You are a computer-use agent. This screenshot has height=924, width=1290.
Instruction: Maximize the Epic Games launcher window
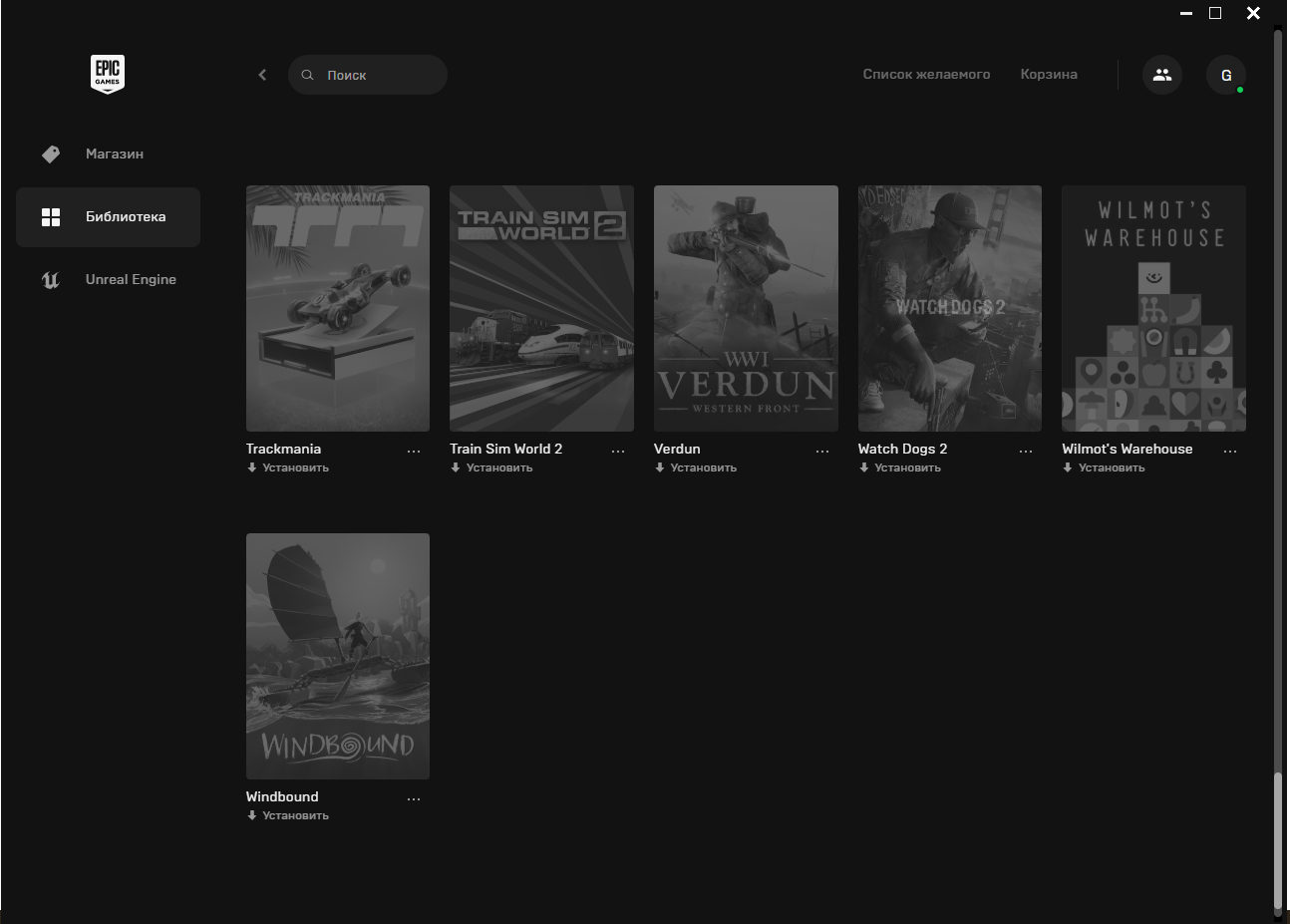tap(1215, 13)
